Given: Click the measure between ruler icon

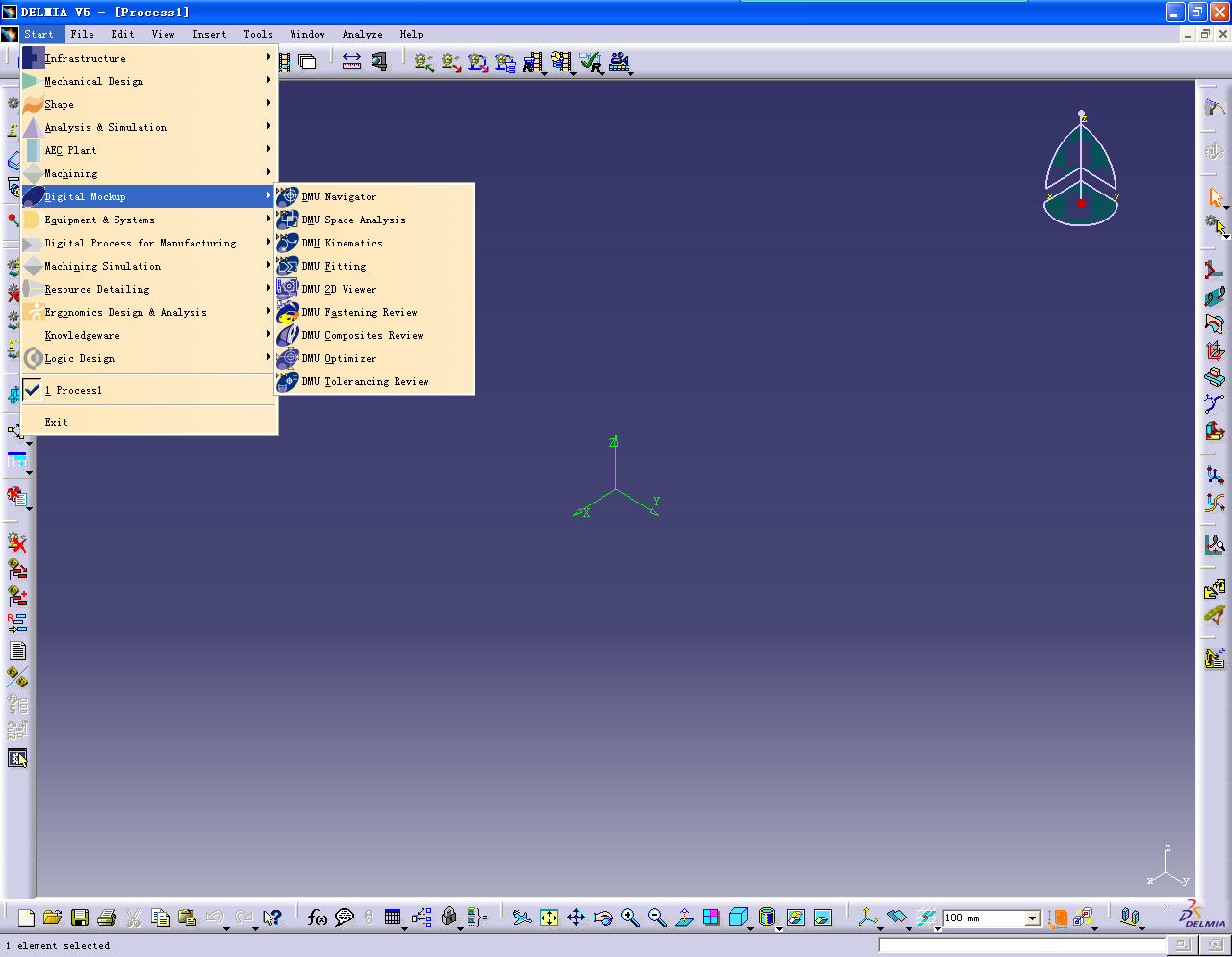Looking at the screenshot, I should 351,63.
